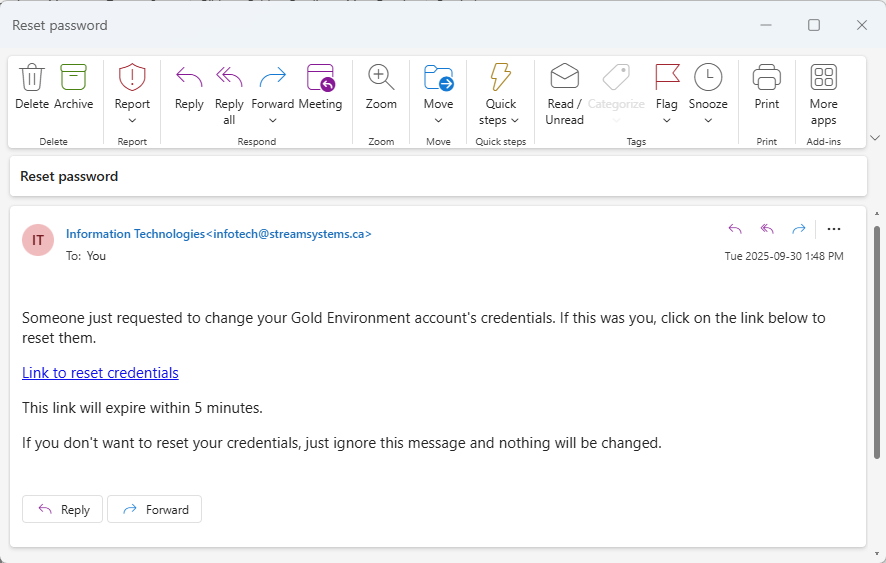Archive this email using the ribbon
This screenshot has width=886, height=563.
tap(73, 78)
